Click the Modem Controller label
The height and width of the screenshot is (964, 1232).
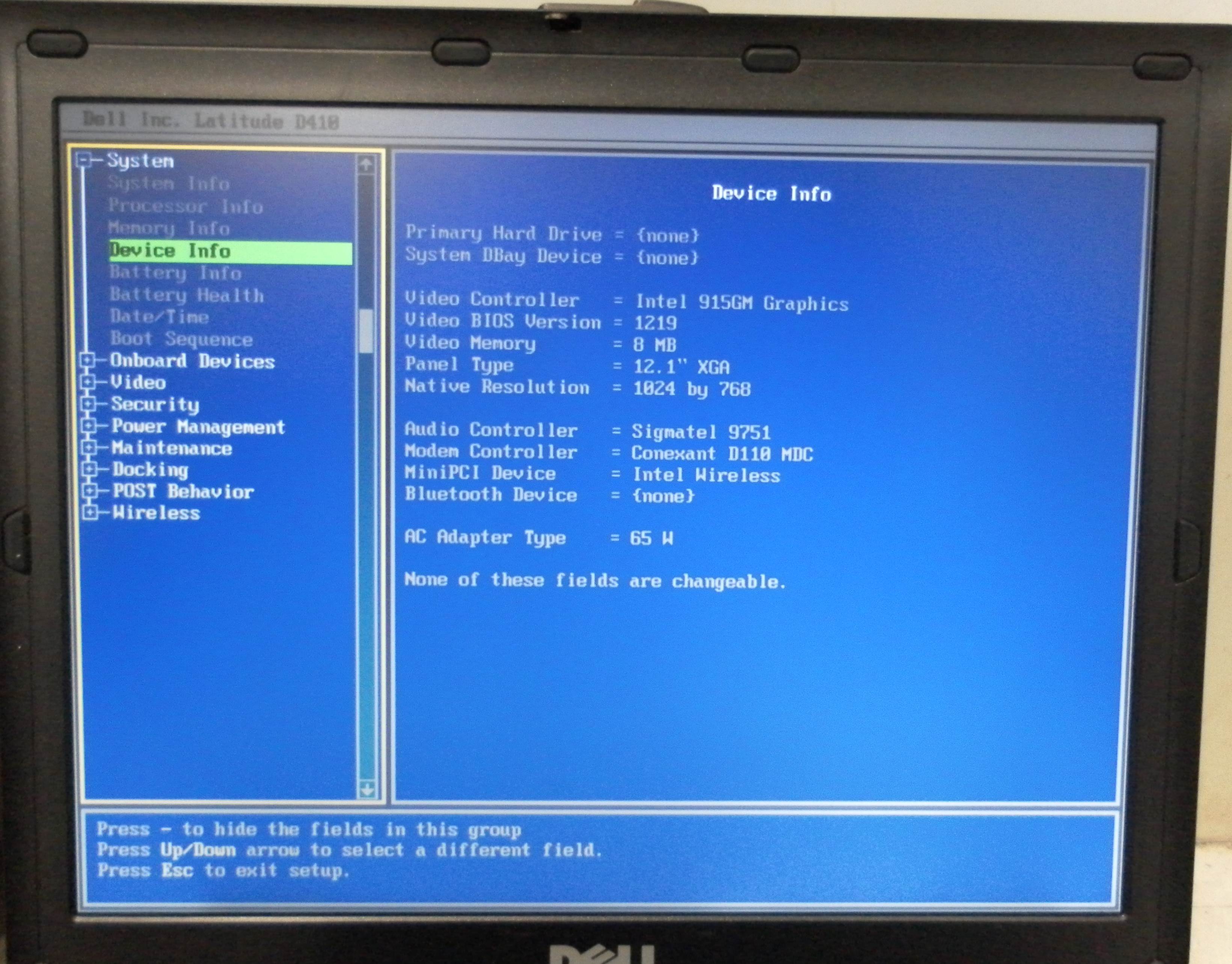point(491,452)
